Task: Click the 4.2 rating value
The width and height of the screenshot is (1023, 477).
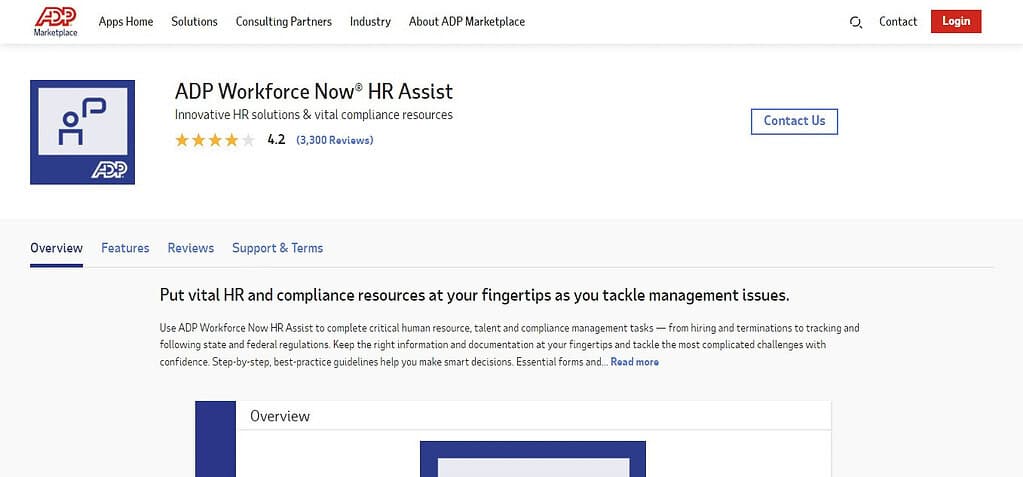Action: click(276, 140)
